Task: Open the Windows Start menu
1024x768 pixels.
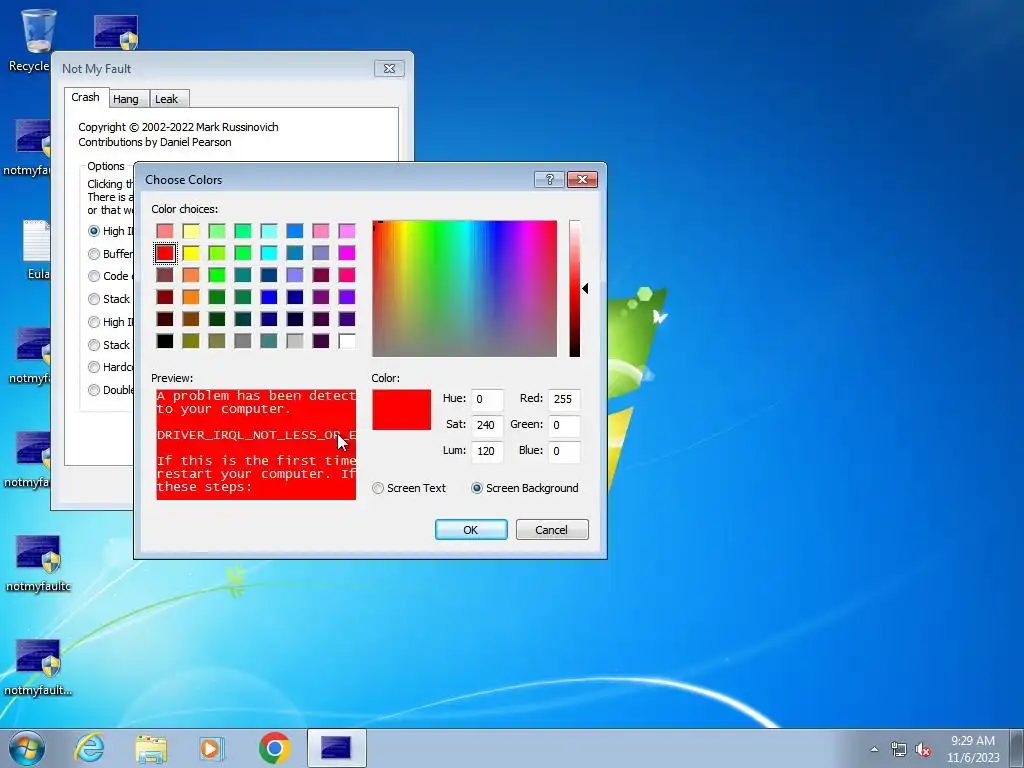Action: [26, 748]
